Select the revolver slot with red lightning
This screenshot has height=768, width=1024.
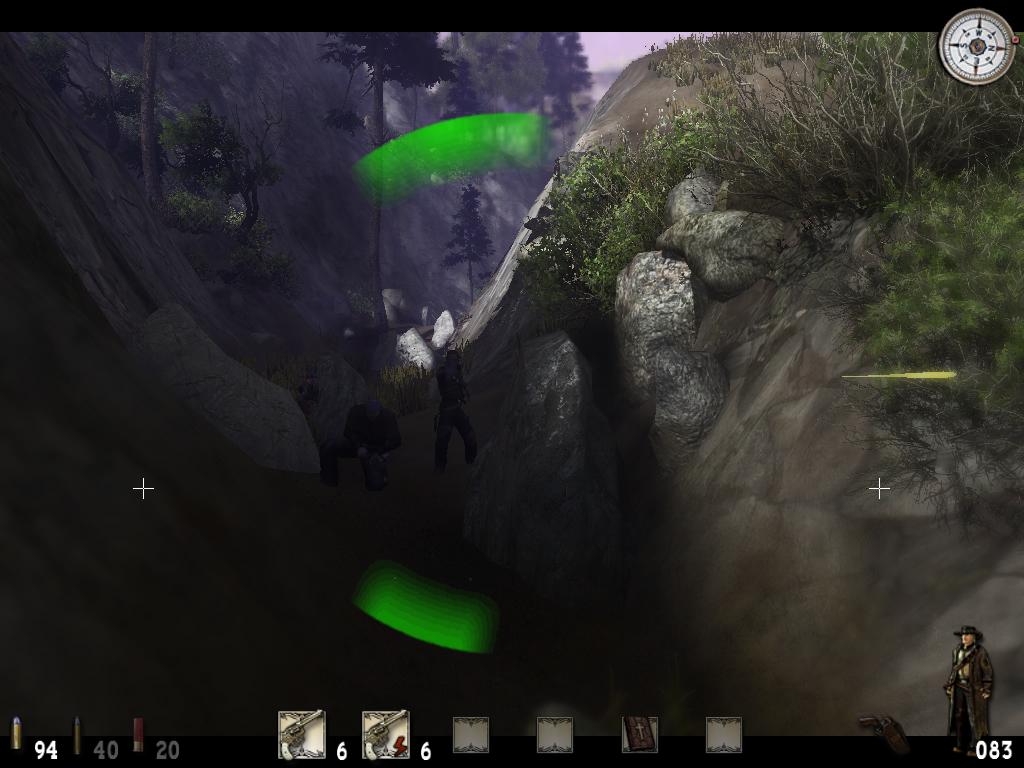(386, 735)
